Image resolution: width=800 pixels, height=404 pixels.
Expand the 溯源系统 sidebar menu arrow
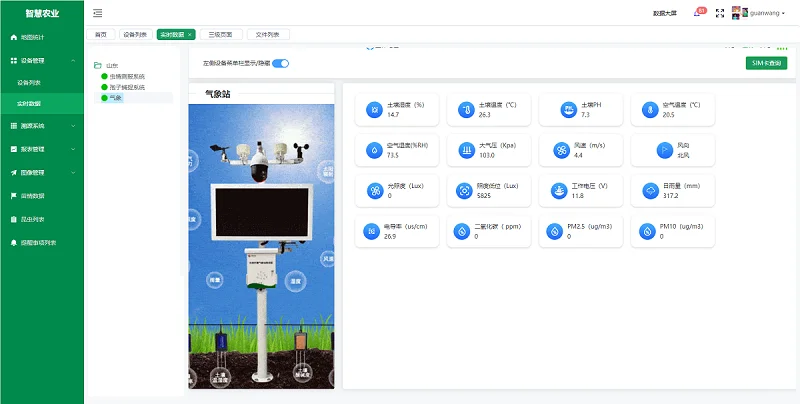tap(73, 125)
